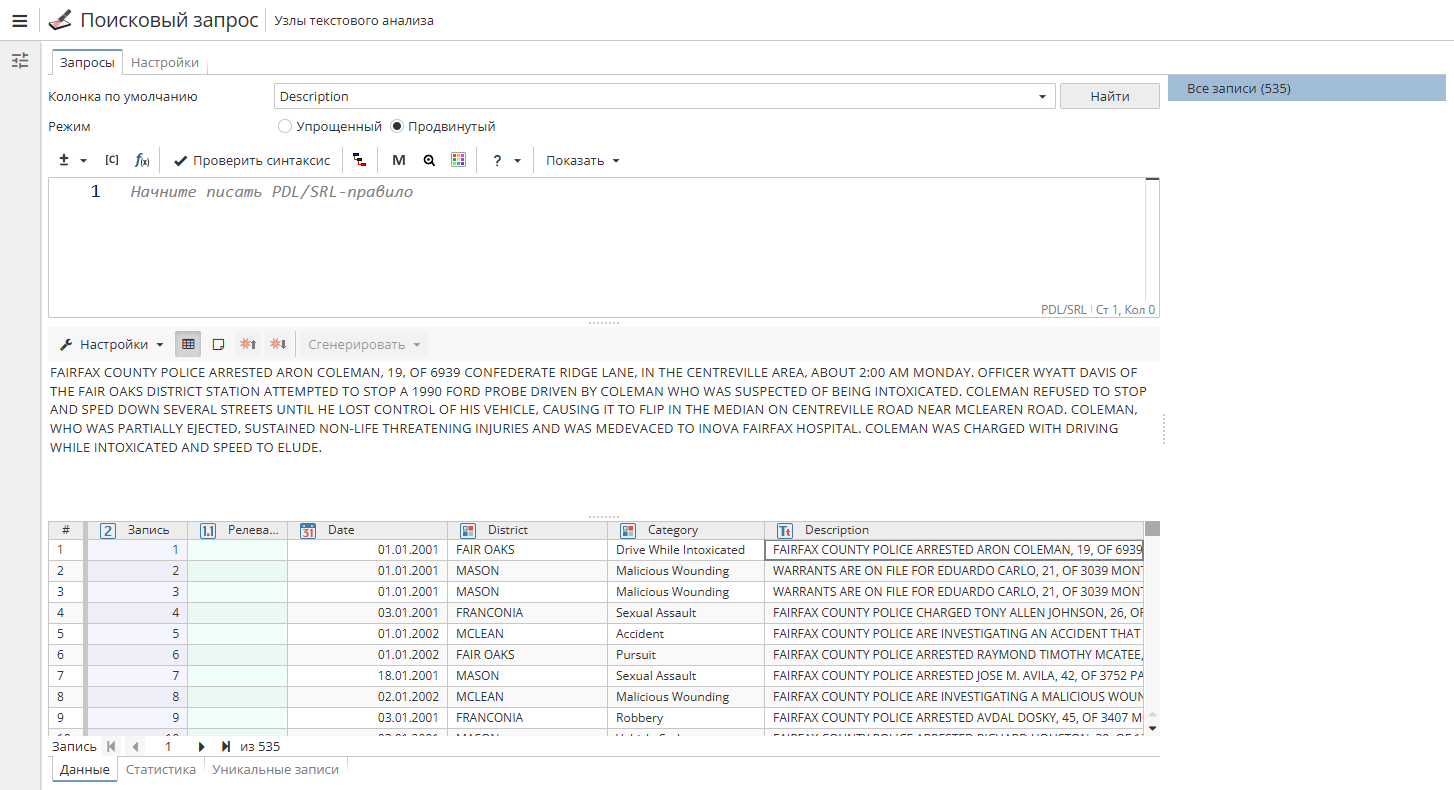Viewport: 1454px width, 790px height.
Task: Open the Настройки wrench dropdown
Action: coord(112,344)
